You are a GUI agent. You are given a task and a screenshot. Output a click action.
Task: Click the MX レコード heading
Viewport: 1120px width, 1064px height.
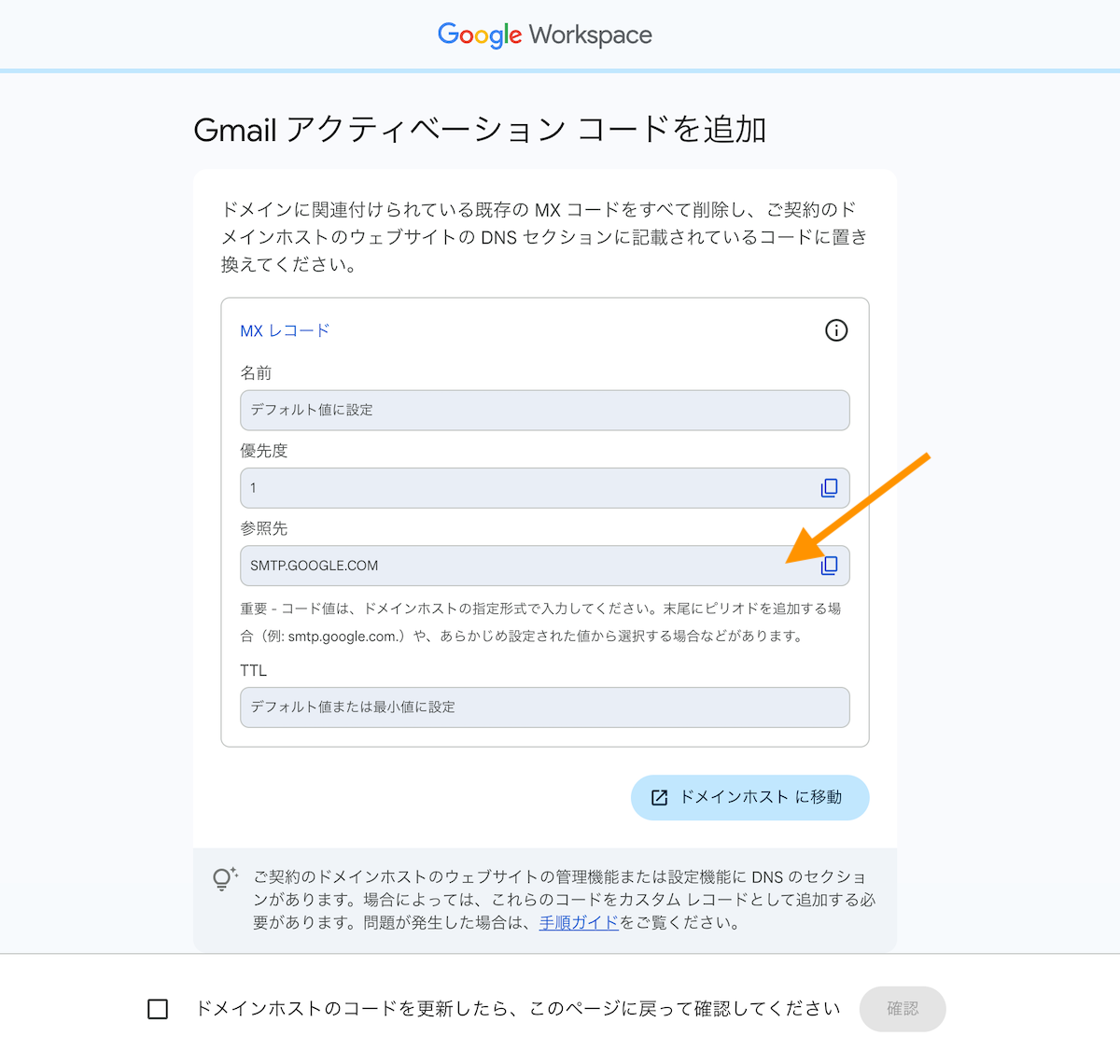click(285, 330)
